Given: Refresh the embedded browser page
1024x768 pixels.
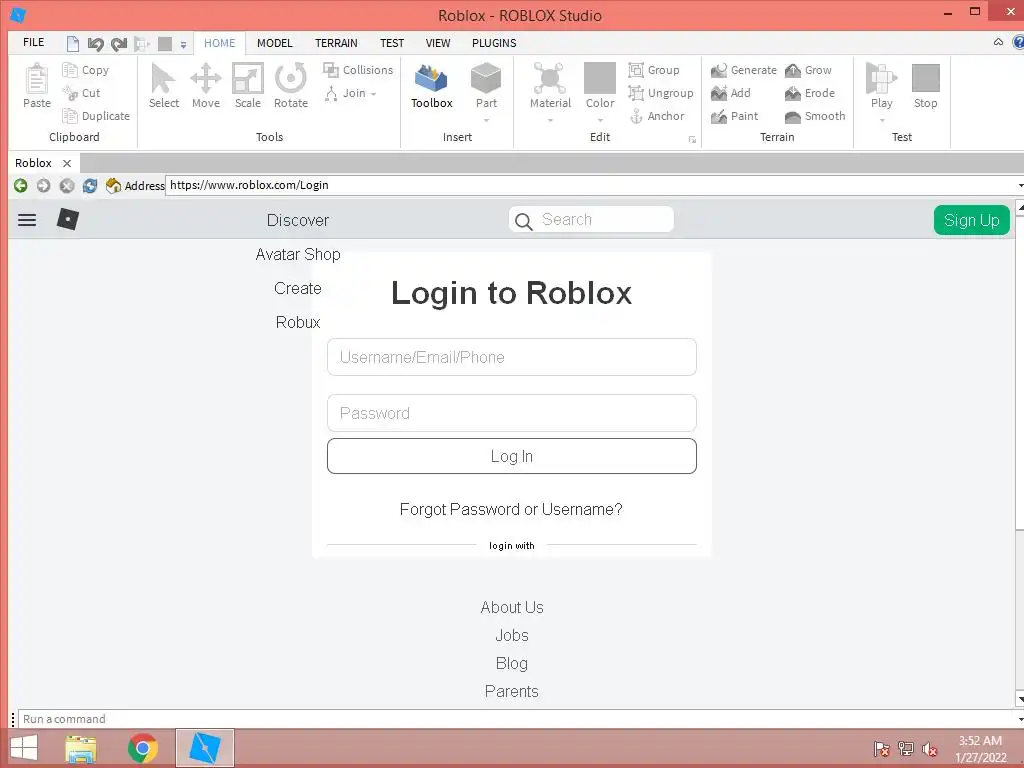Looking at the screenshot, I should pyautogui.click(x=89, y=185).
